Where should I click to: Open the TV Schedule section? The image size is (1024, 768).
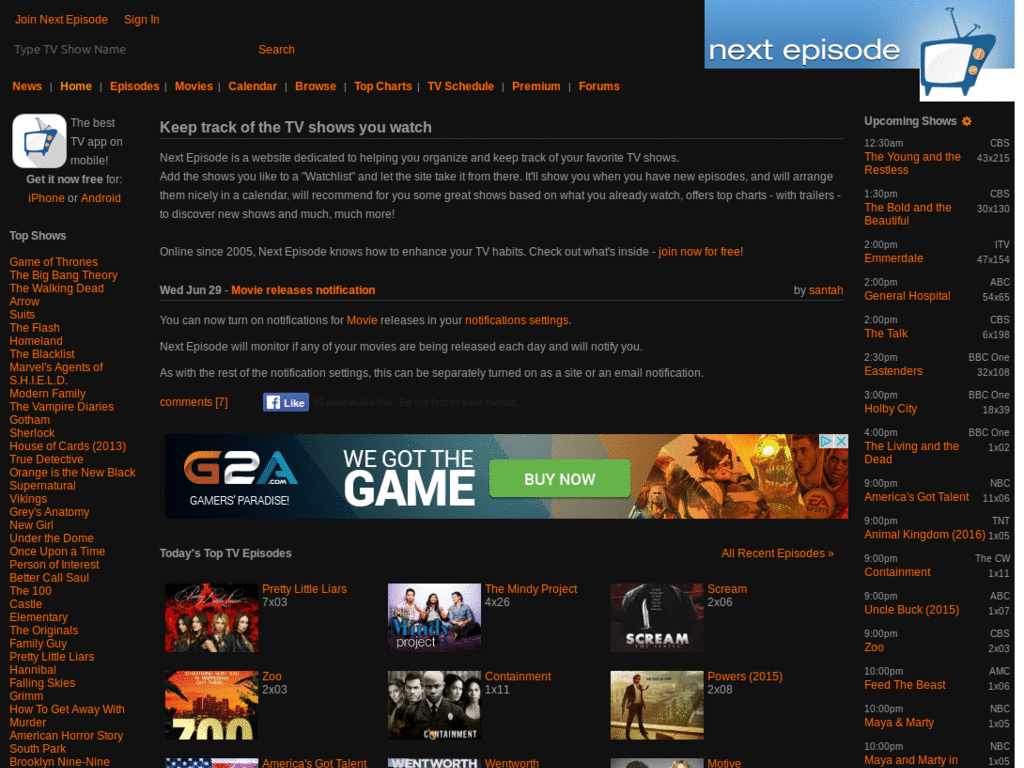point(460,86)
